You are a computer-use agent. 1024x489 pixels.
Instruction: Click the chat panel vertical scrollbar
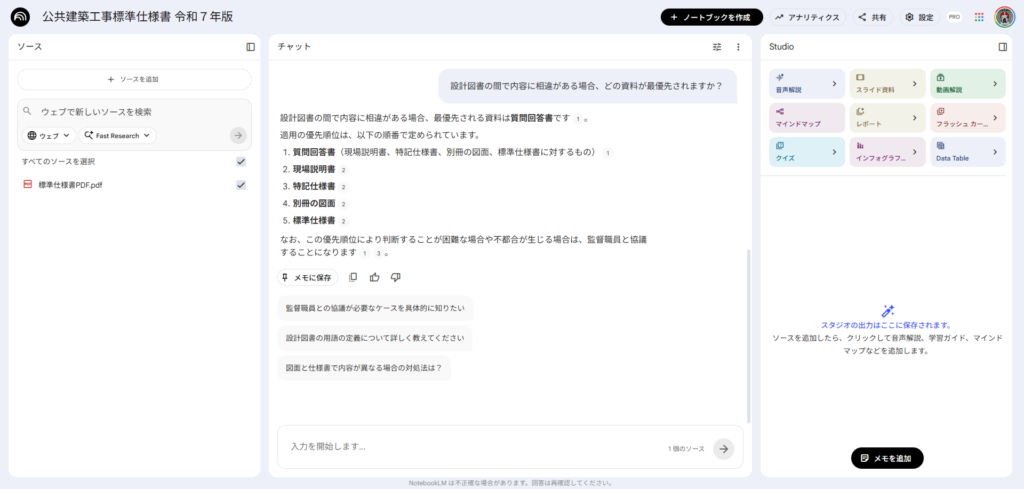(x=748, y=330)
